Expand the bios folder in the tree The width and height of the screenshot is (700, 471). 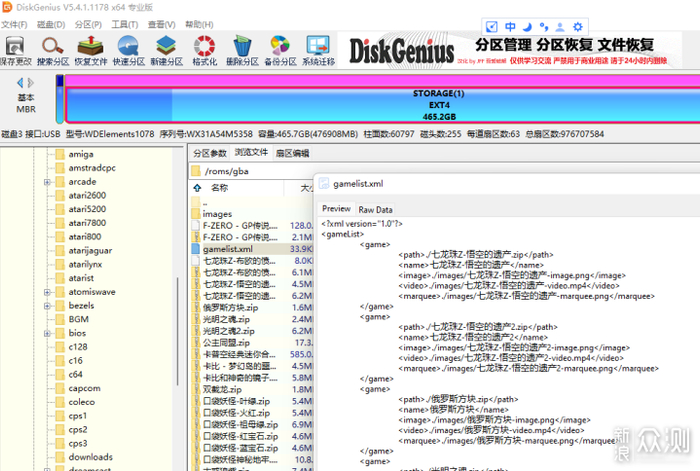pyautogui.click(x=47, y=332)
